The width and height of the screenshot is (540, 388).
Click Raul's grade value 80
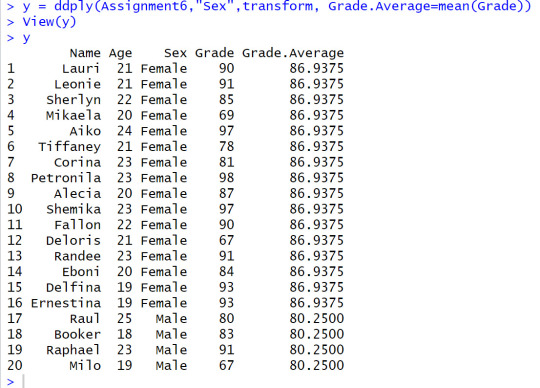tap(226, 318)
